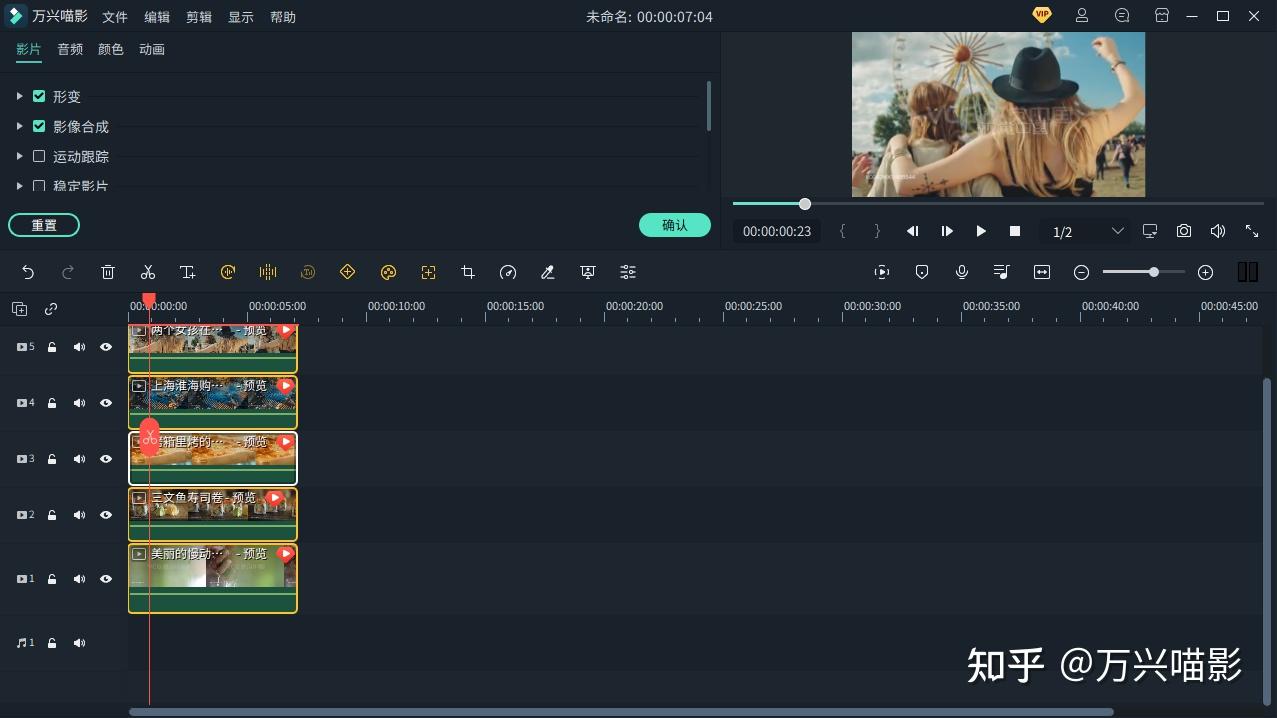Take a snapshot of the preview frame
The height and width of the screenshot is (718, 1277).
tap(1184, 230)
